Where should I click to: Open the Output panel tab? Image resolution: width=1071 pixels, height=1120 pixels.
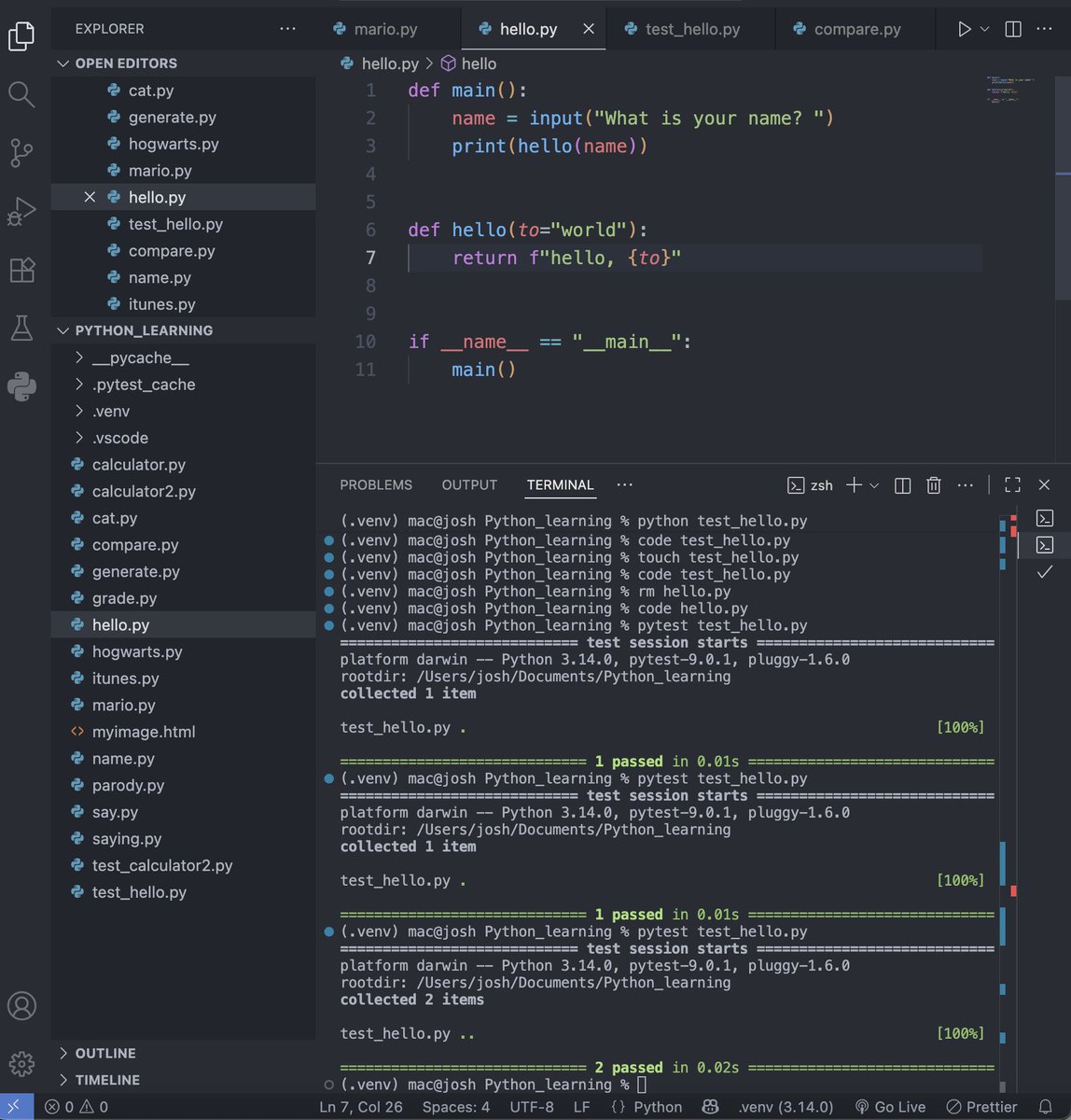point(469,485)
